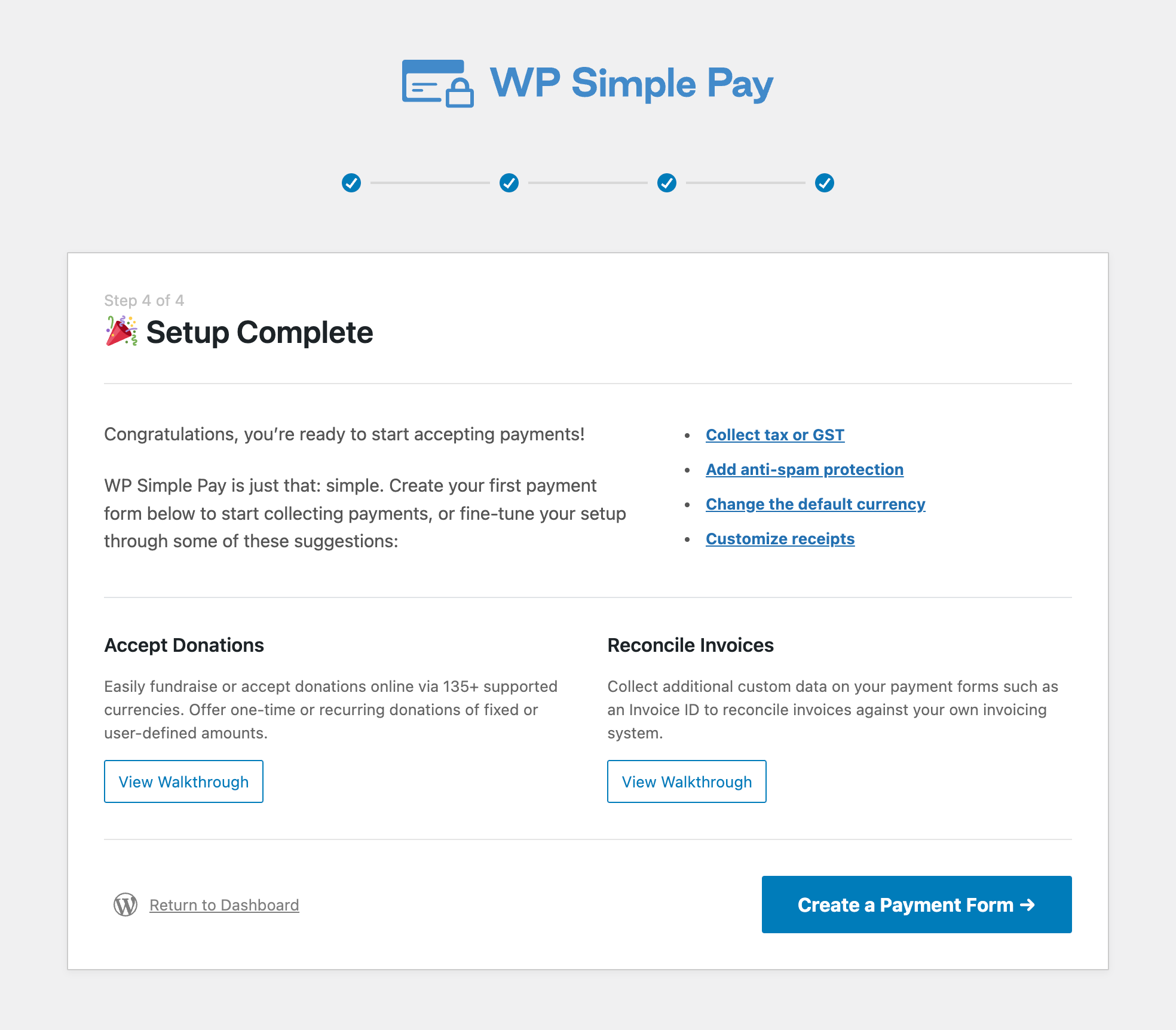1176x1030 pixels.
Task: Click the fourth blue checkmark step indicator
Action: (x=825, y=182)
